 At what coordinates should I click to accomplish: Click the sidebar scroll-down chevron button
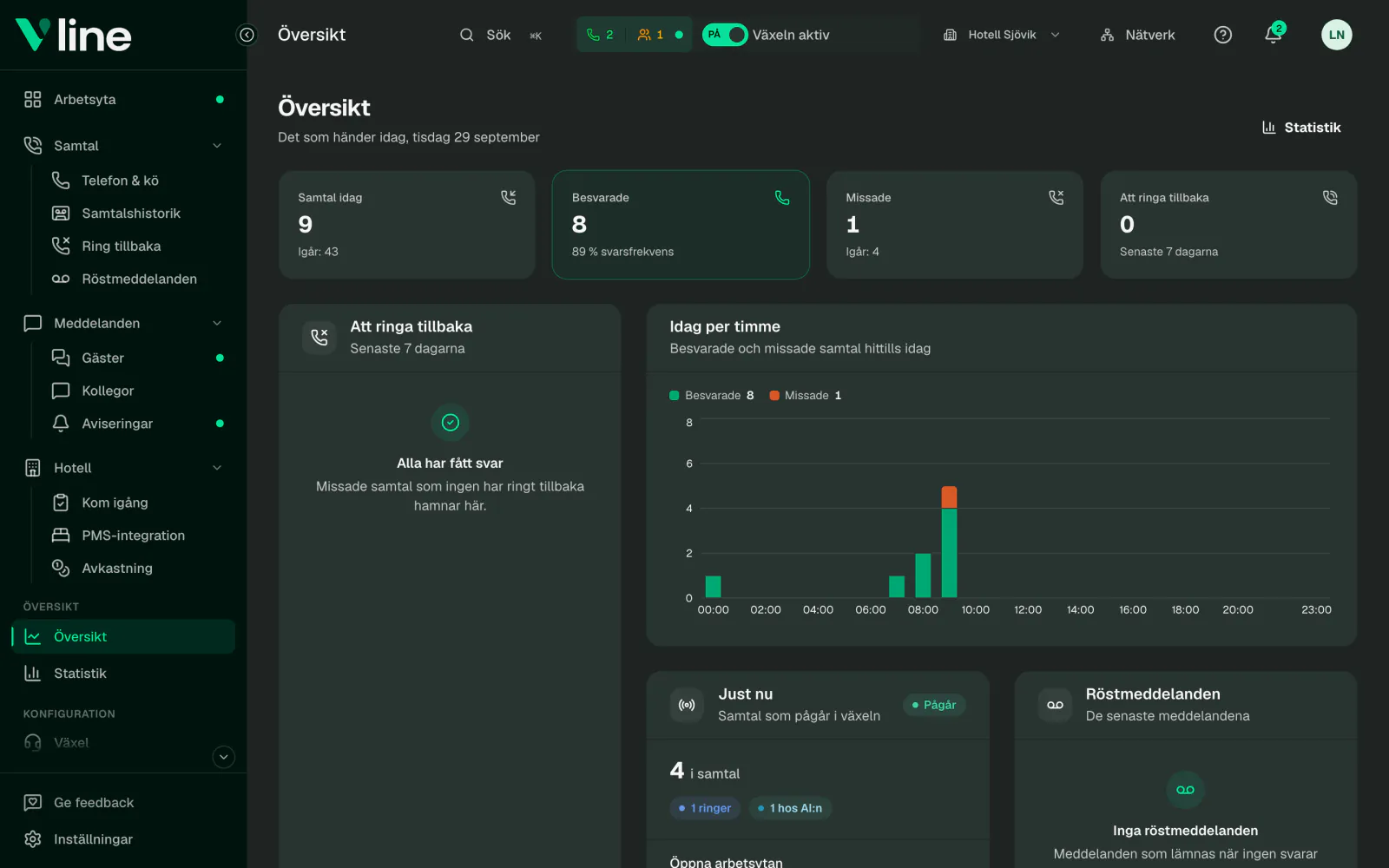click(224, 757)
